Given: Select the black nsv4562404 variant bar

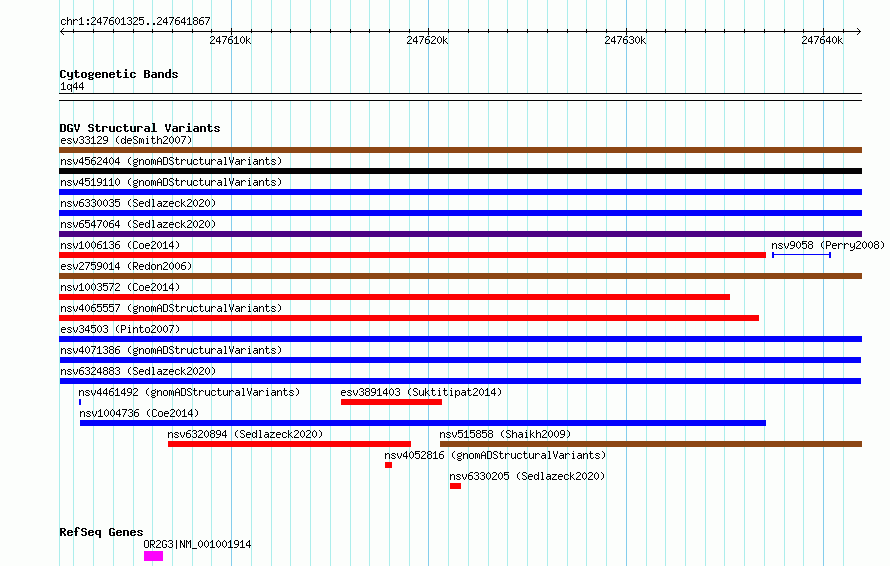Looking at the screenshot, I should coord(460,171).
